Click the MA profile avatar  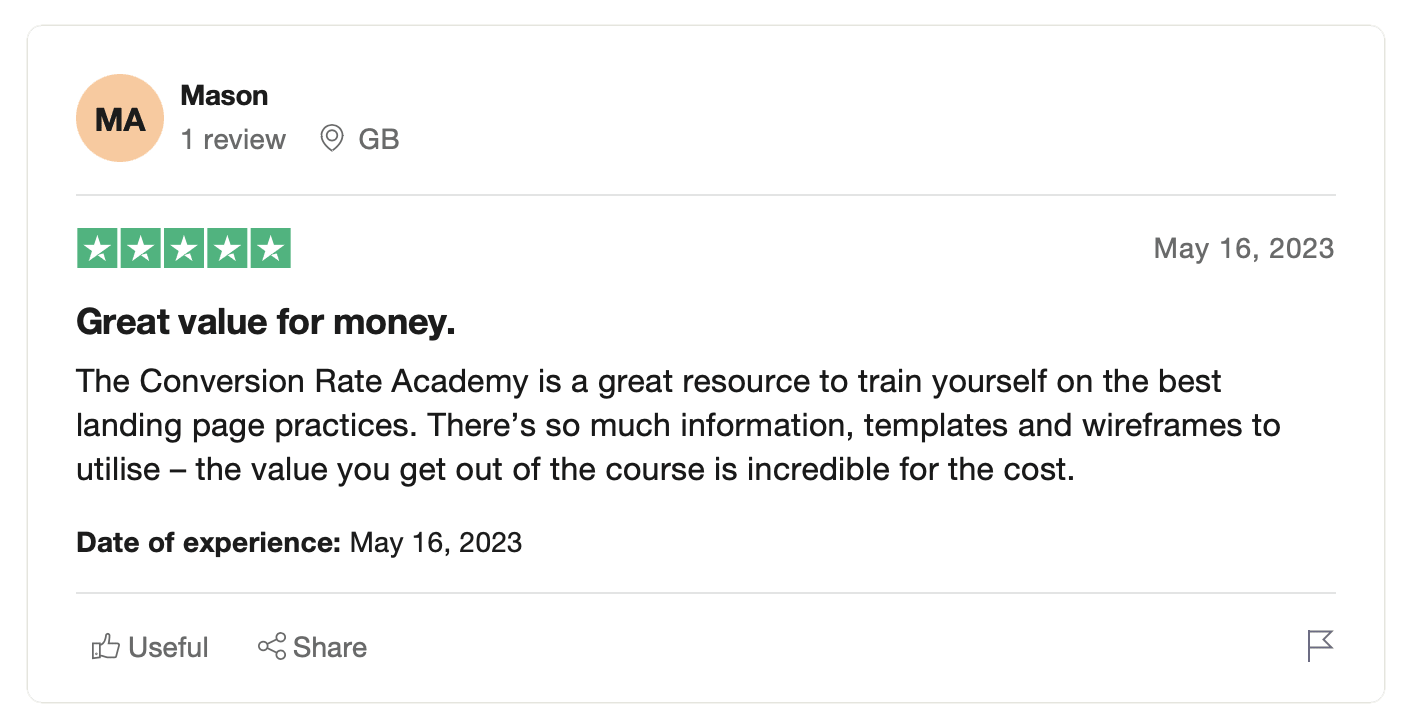pyautogui.click(x=120, y=119)
